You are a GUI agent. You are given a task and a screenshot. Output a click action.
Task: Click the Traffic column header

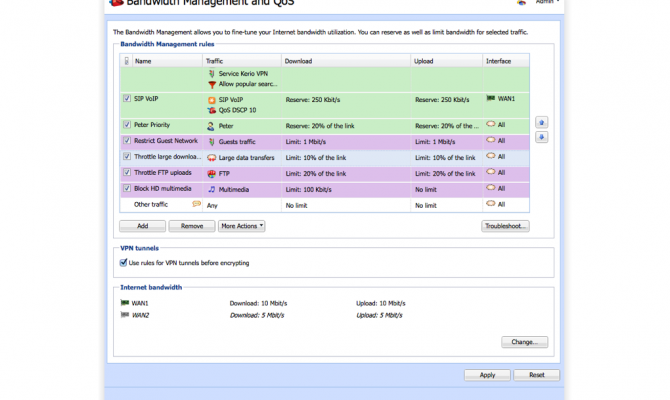click(242, 61)
